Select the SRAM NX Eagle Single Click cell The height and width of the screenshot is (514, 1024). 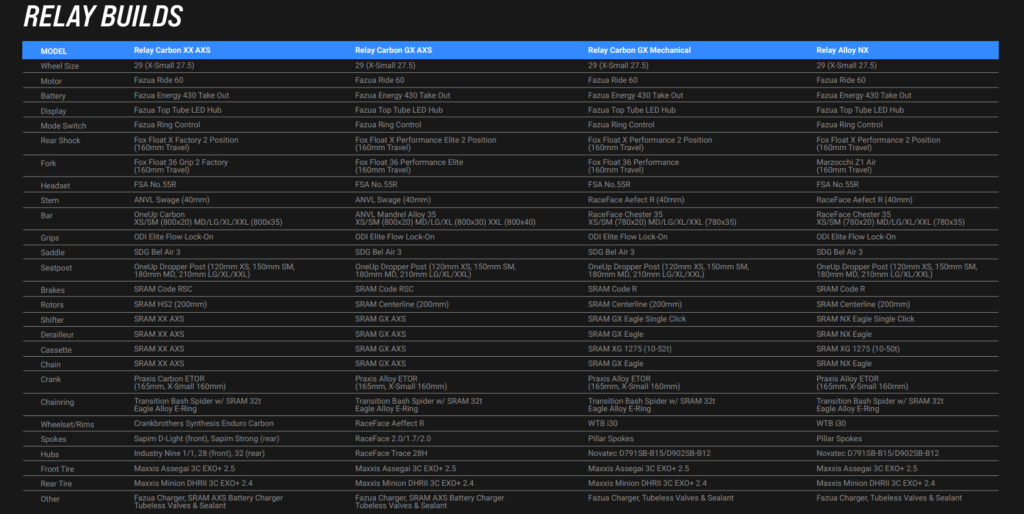(865, 319)
